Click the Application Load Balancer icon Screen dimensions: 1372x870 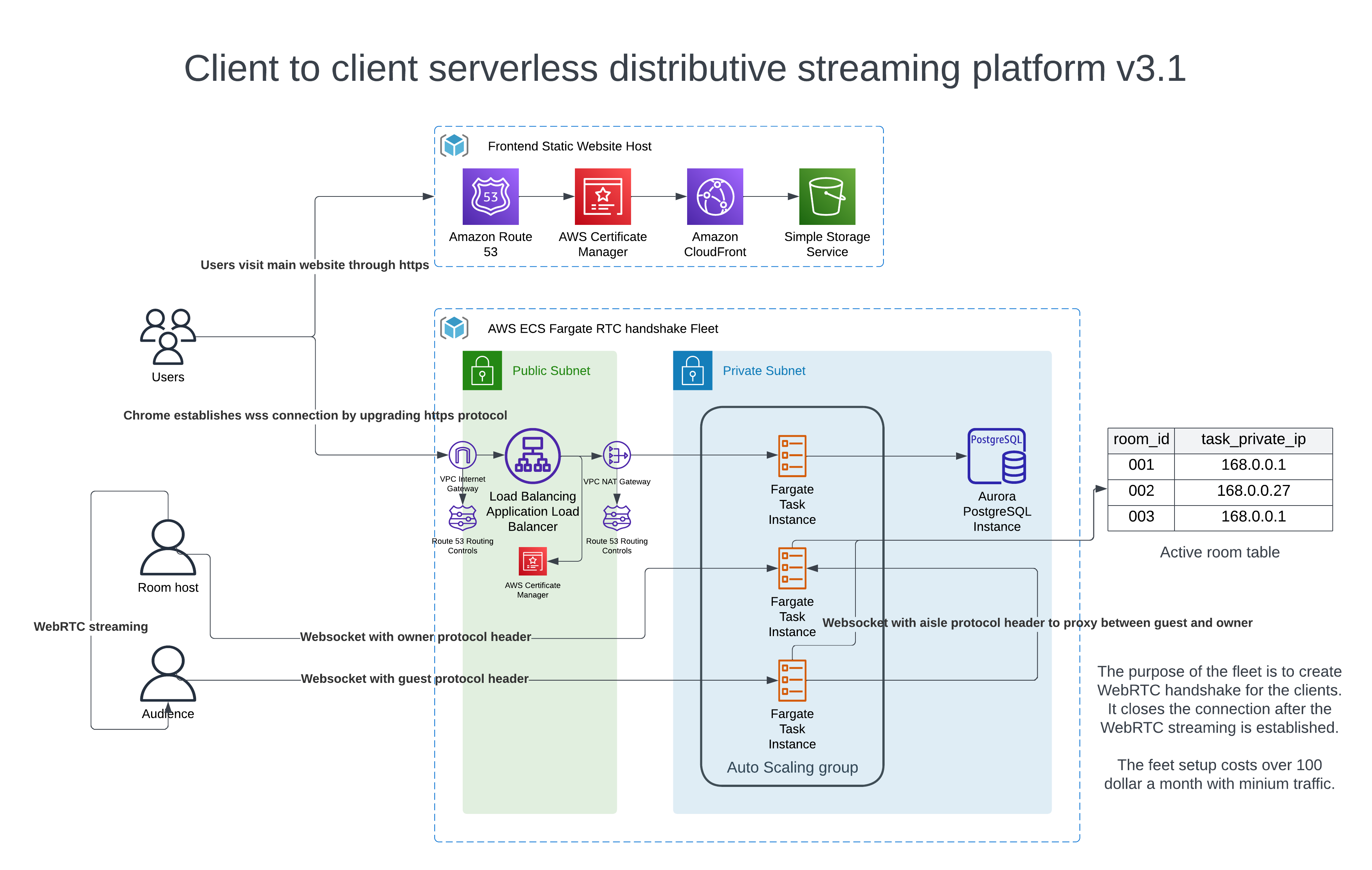(532, 455)
